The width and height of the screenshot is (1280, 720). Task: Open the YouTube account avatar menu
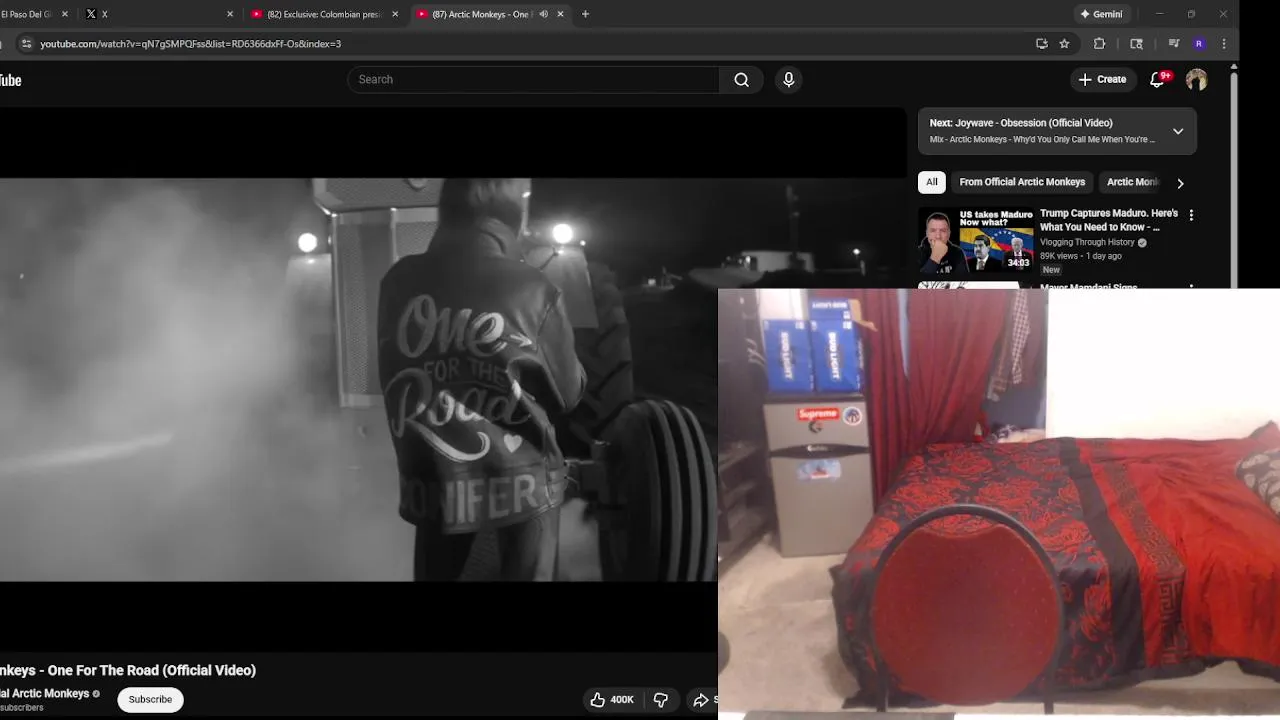point(1196,80)
